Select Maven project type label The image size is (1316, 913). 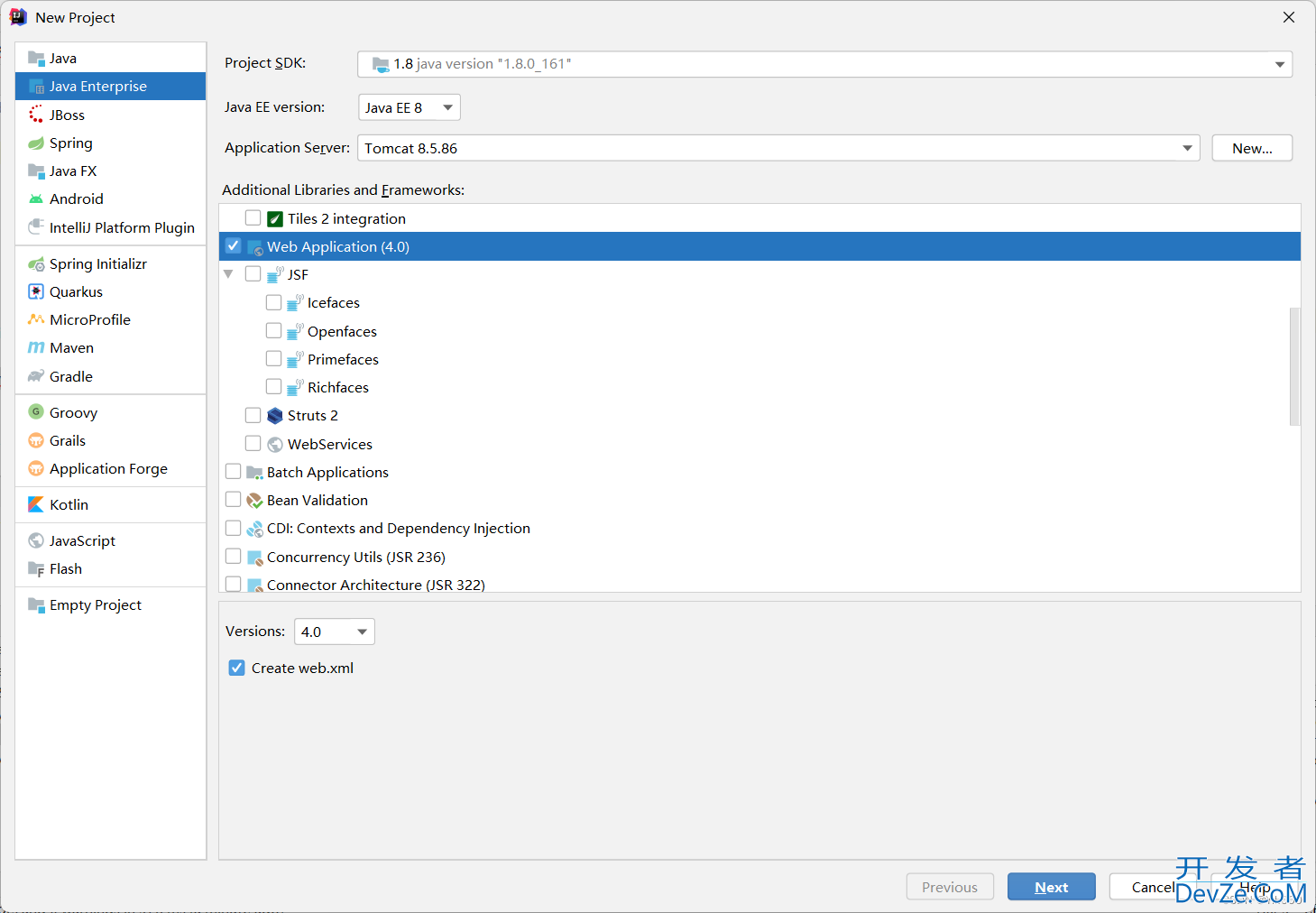click(72, 348)
